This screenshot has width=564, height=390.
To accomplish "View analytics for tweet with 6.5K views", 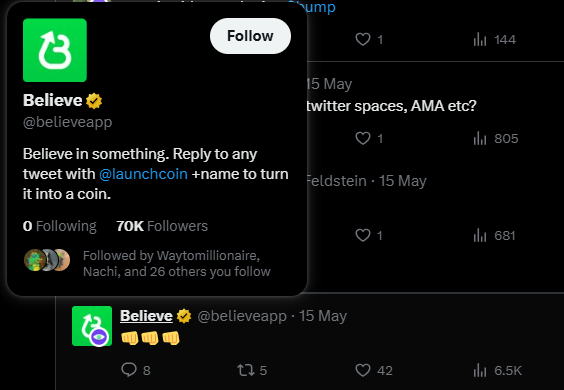I will click(497, 370).
